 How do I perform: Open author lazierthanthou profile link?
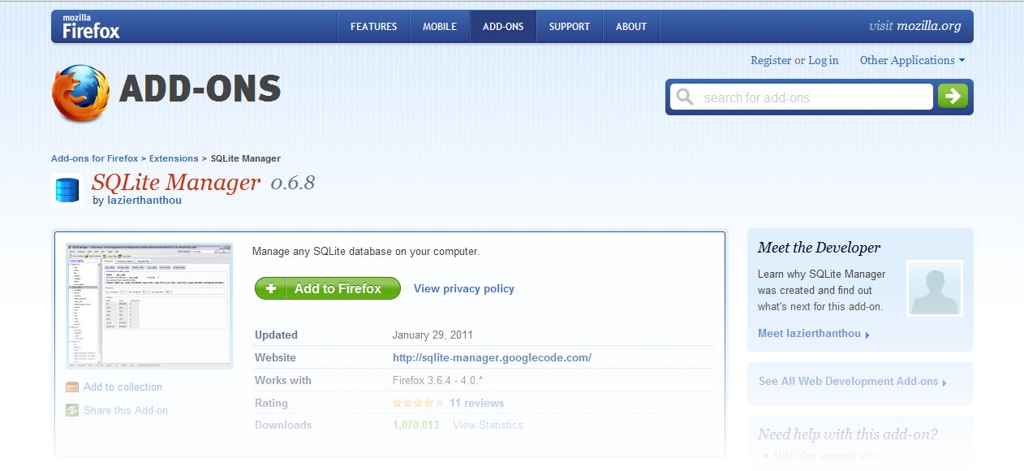(144, 201)
